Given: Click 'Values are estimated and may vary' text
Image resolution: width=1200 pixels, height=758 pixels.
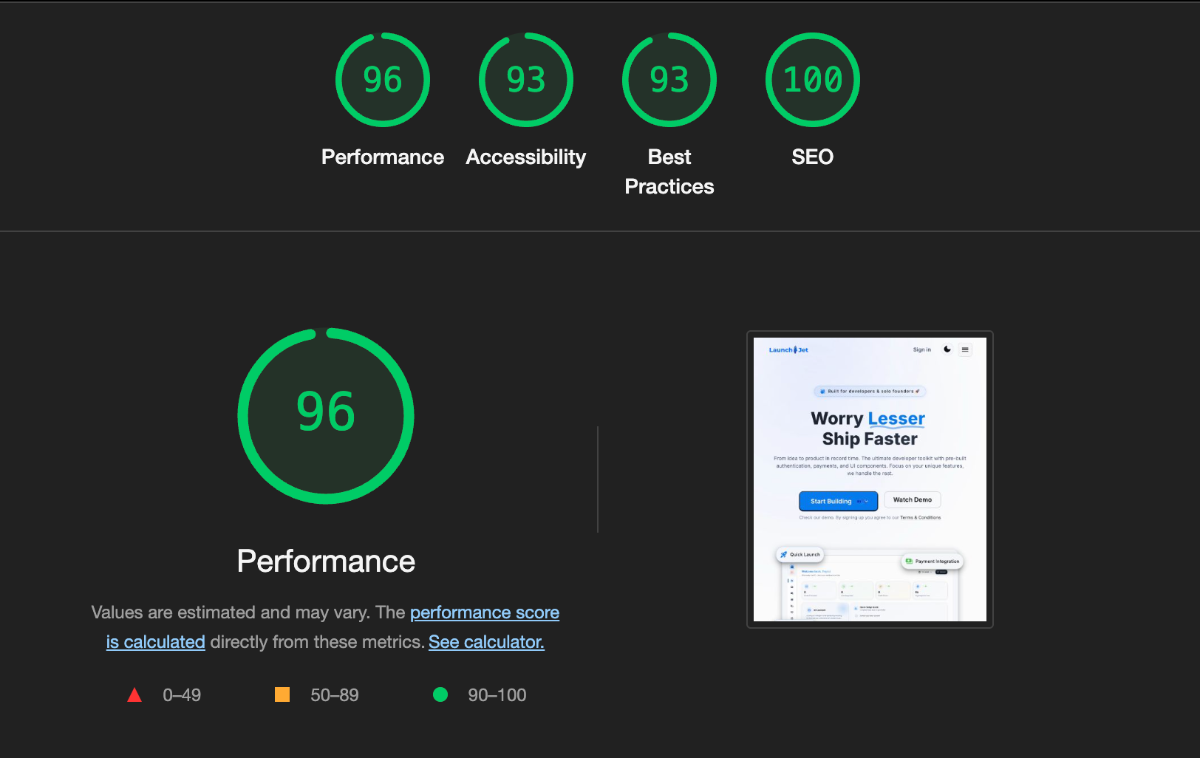Looking at the screenshot, I should click(x=232, y=612).
